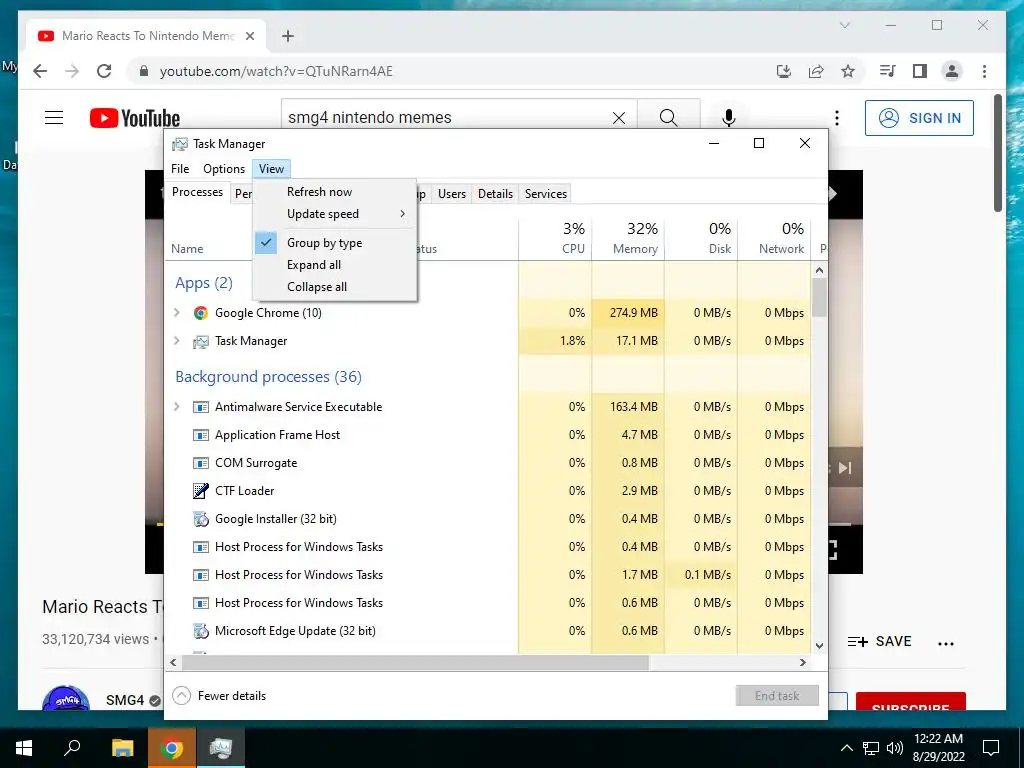Open Chrome's media control icon
The image size is (1024, 768).
[x=888, y=71]
